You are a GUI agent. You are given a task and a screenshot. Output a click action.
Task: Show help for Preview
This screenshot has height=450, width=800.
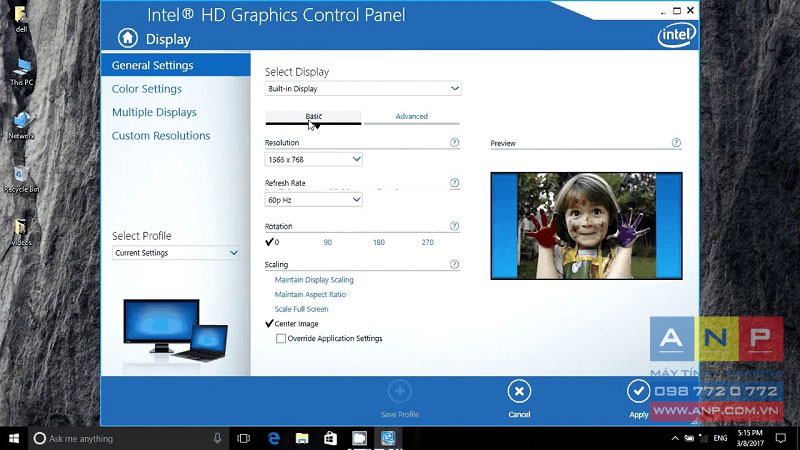point(676,143)
